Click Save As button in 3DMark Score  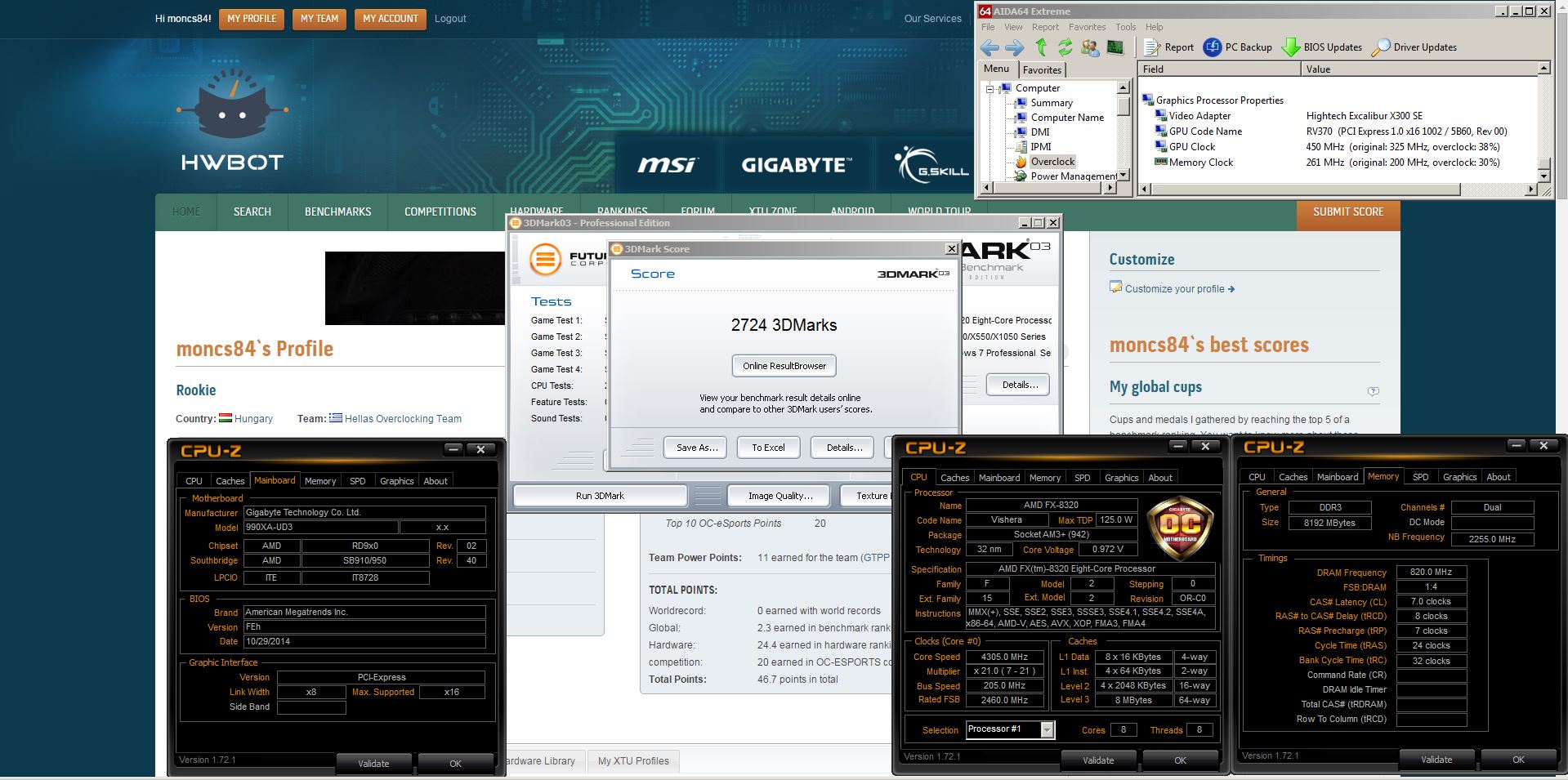point(697,448)
